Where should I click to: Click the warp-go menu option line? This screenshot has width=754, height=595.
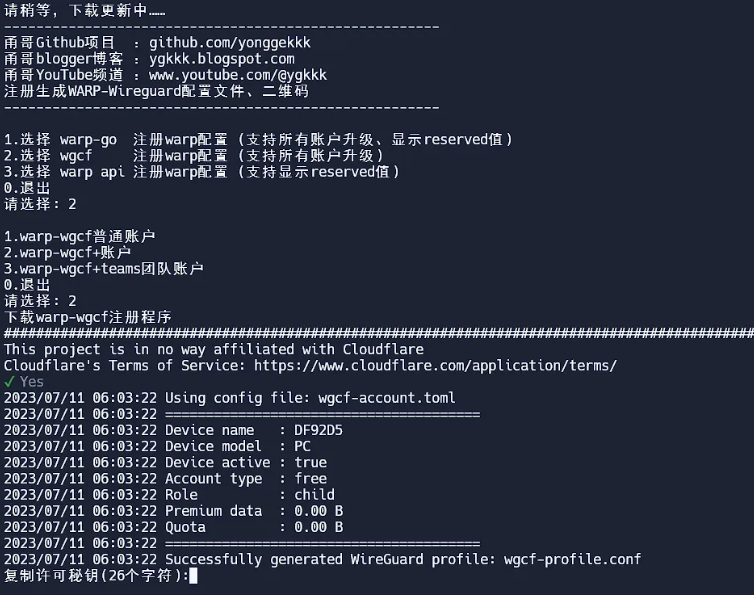click(258, 139)
